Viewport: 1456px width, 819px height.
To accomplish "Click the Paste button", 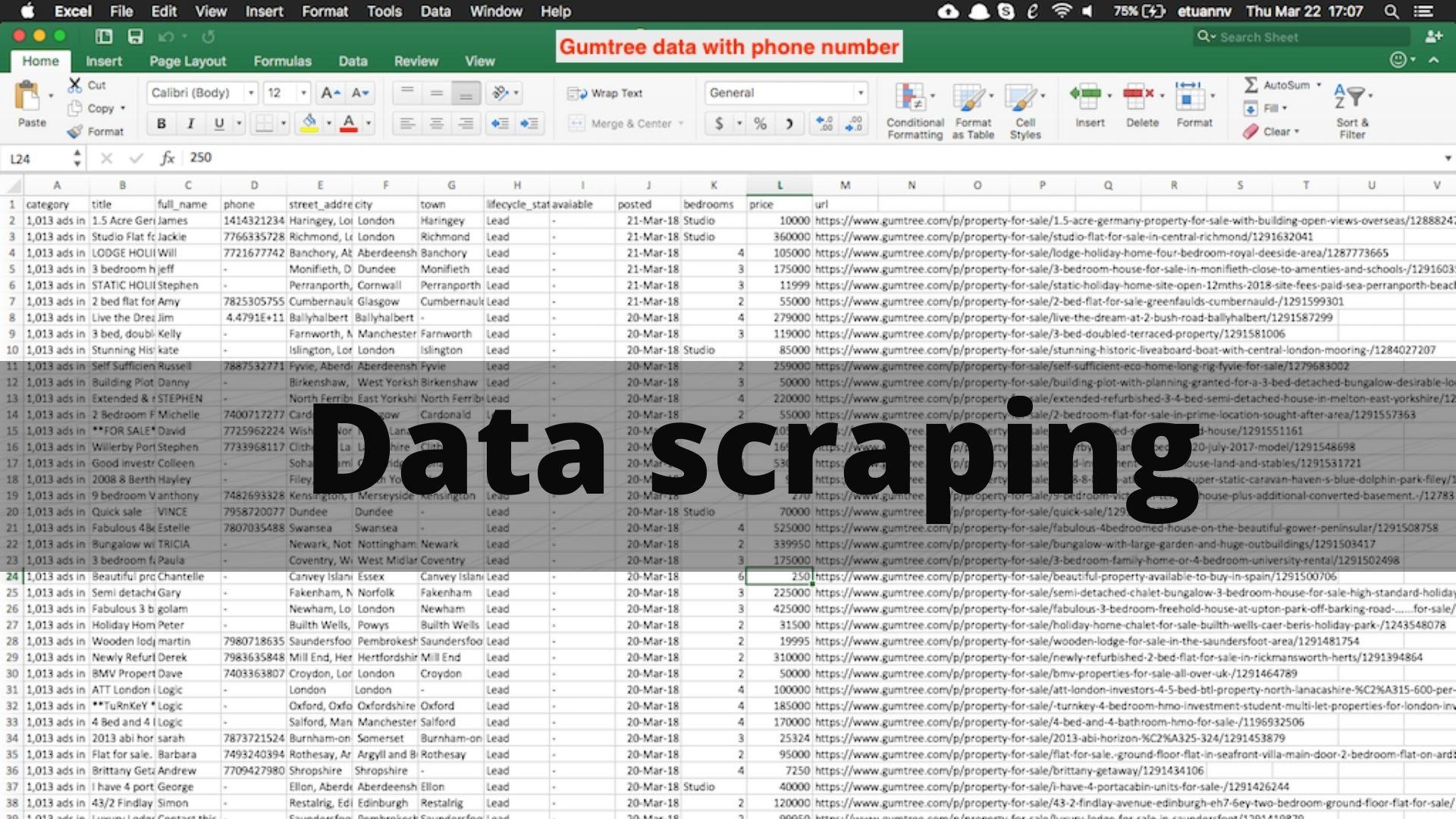I will [30, 106].
